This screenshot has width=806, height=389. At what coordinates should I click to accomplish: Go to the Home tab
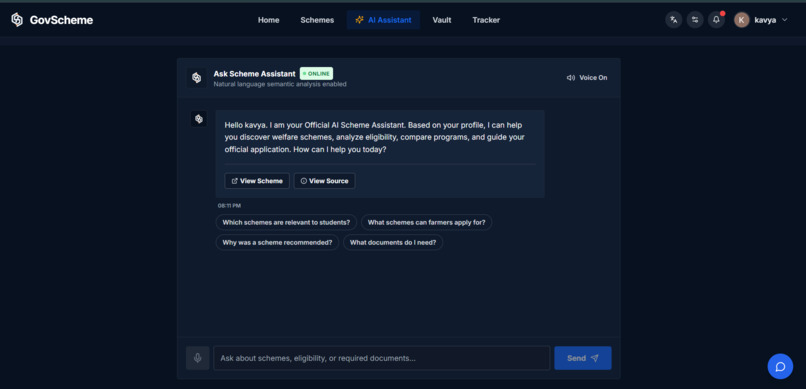pyautogui.click(x=268, y=20)
